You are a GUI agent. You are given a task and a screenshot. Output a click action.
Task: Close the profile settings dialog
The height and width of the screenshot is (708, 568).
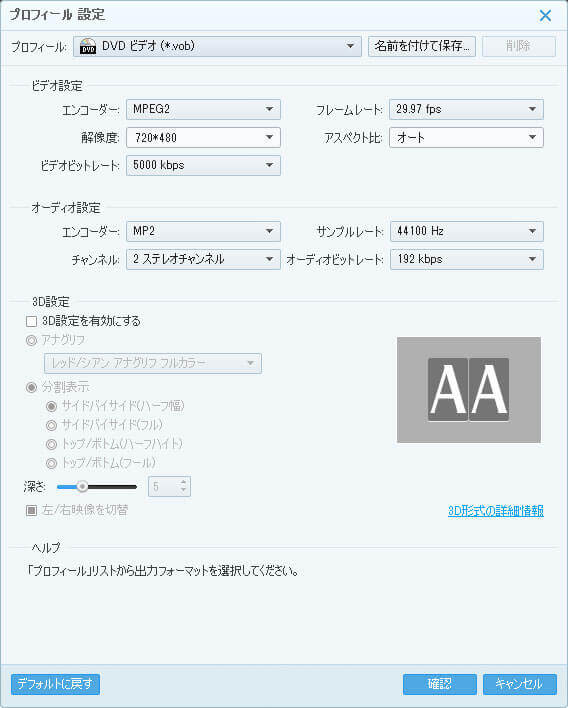545,15
